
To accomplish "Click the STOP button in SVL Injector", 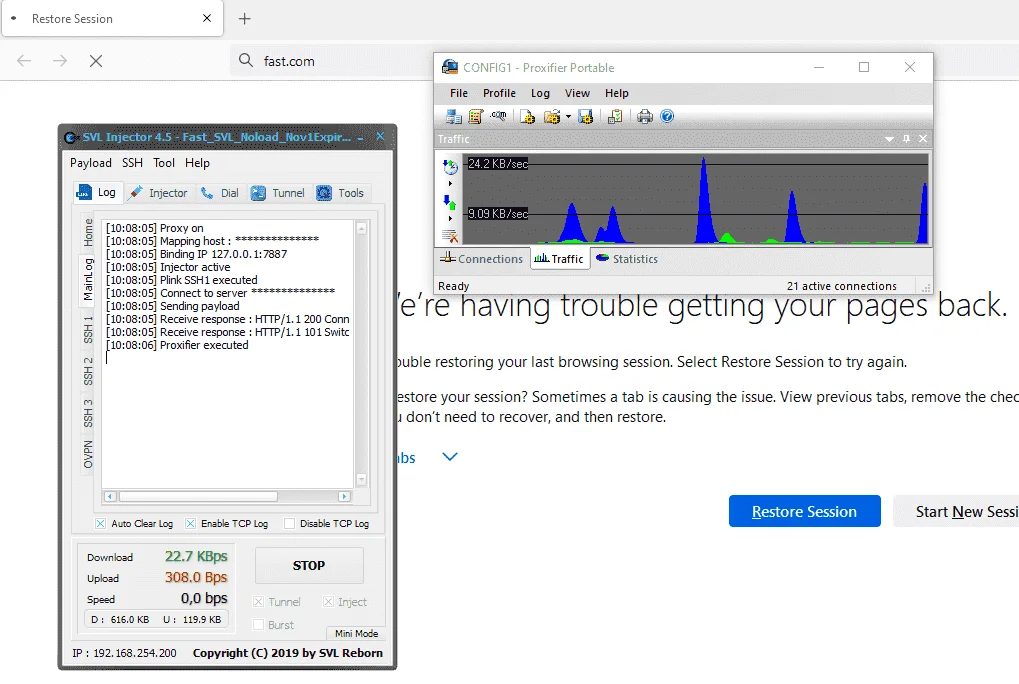I will pos(309,566).
